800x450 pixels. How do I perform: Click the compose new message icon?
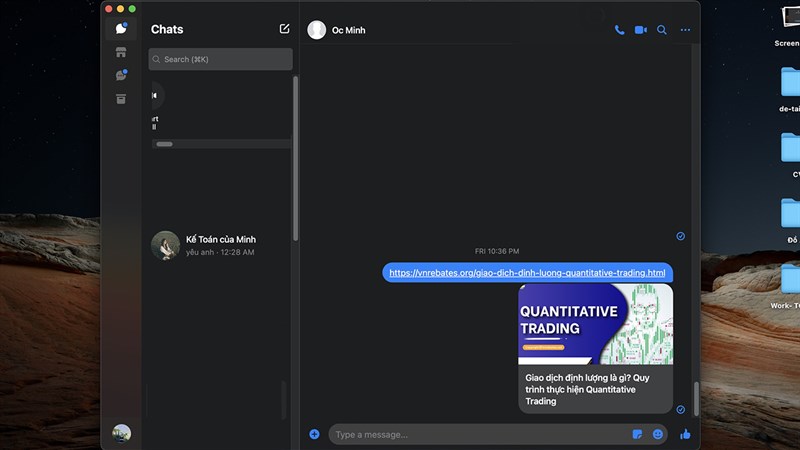point(284,29)
